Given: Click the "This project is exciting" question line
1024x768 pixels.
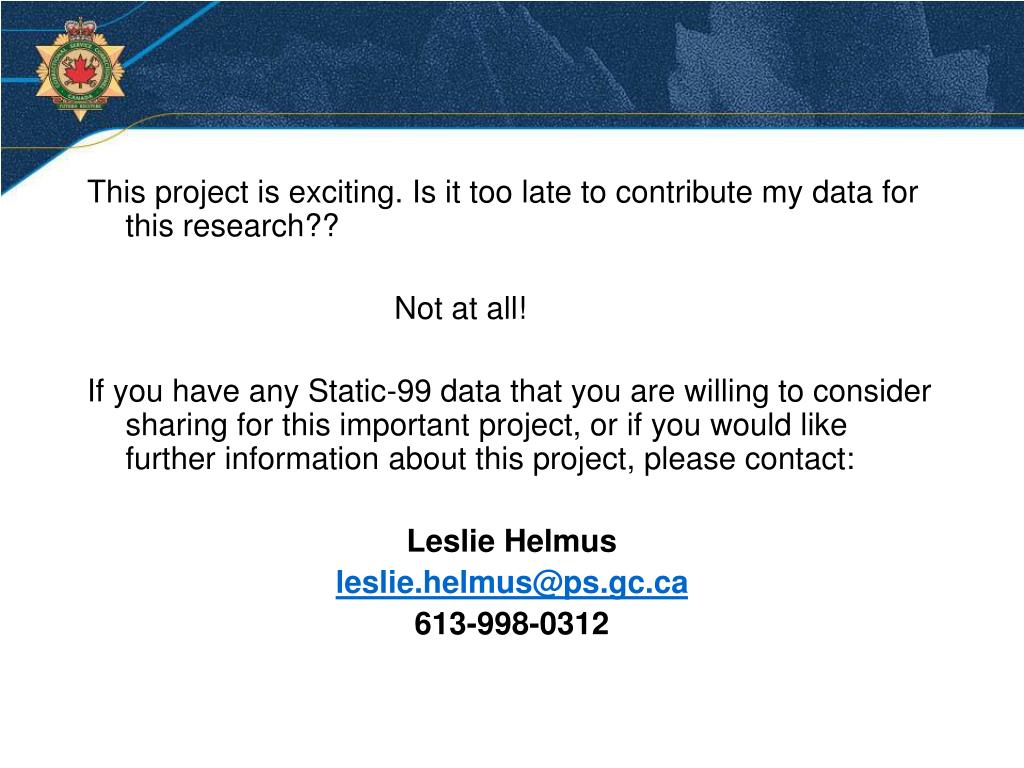Looking at the screenshot, I should (x=502, y=193).
